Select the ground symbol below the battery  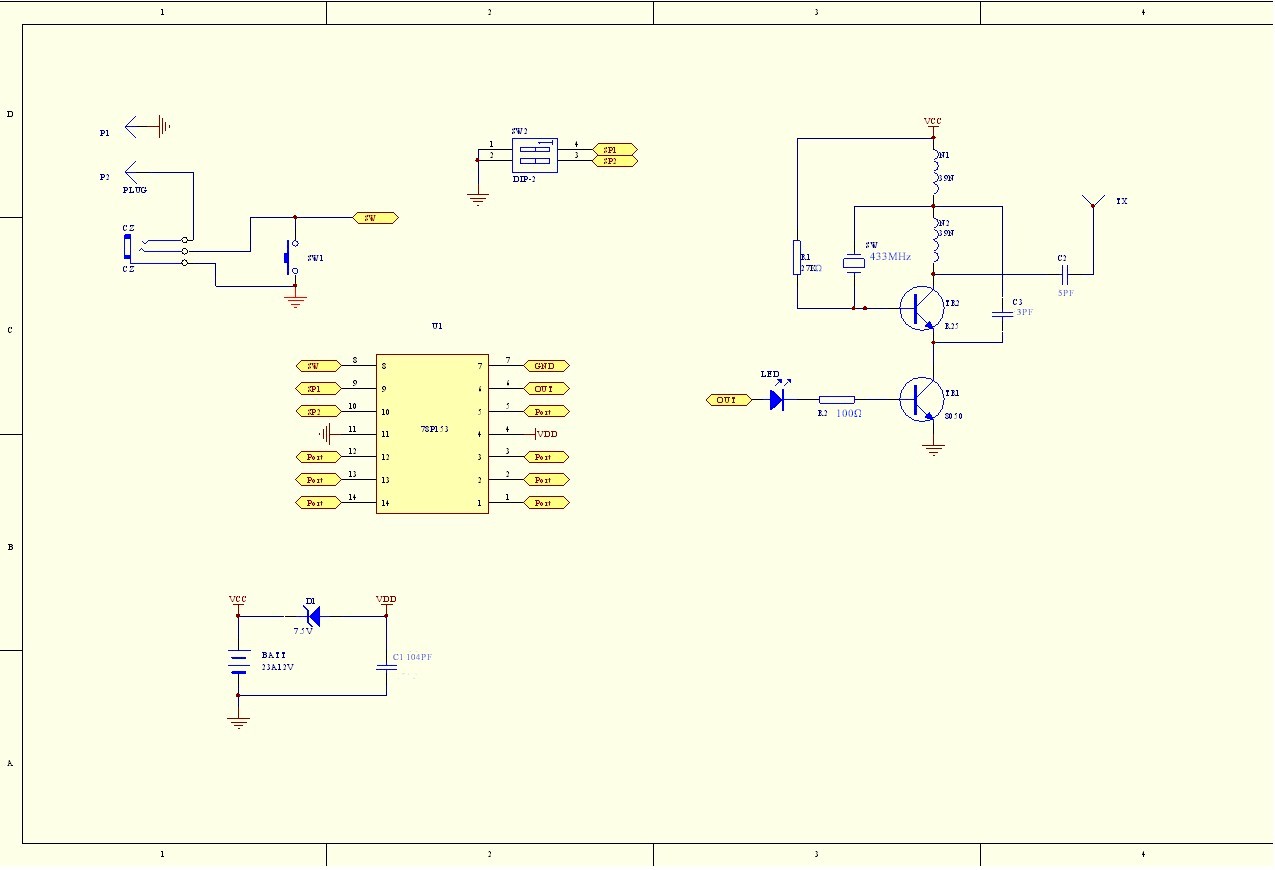(x=238, y=723)
